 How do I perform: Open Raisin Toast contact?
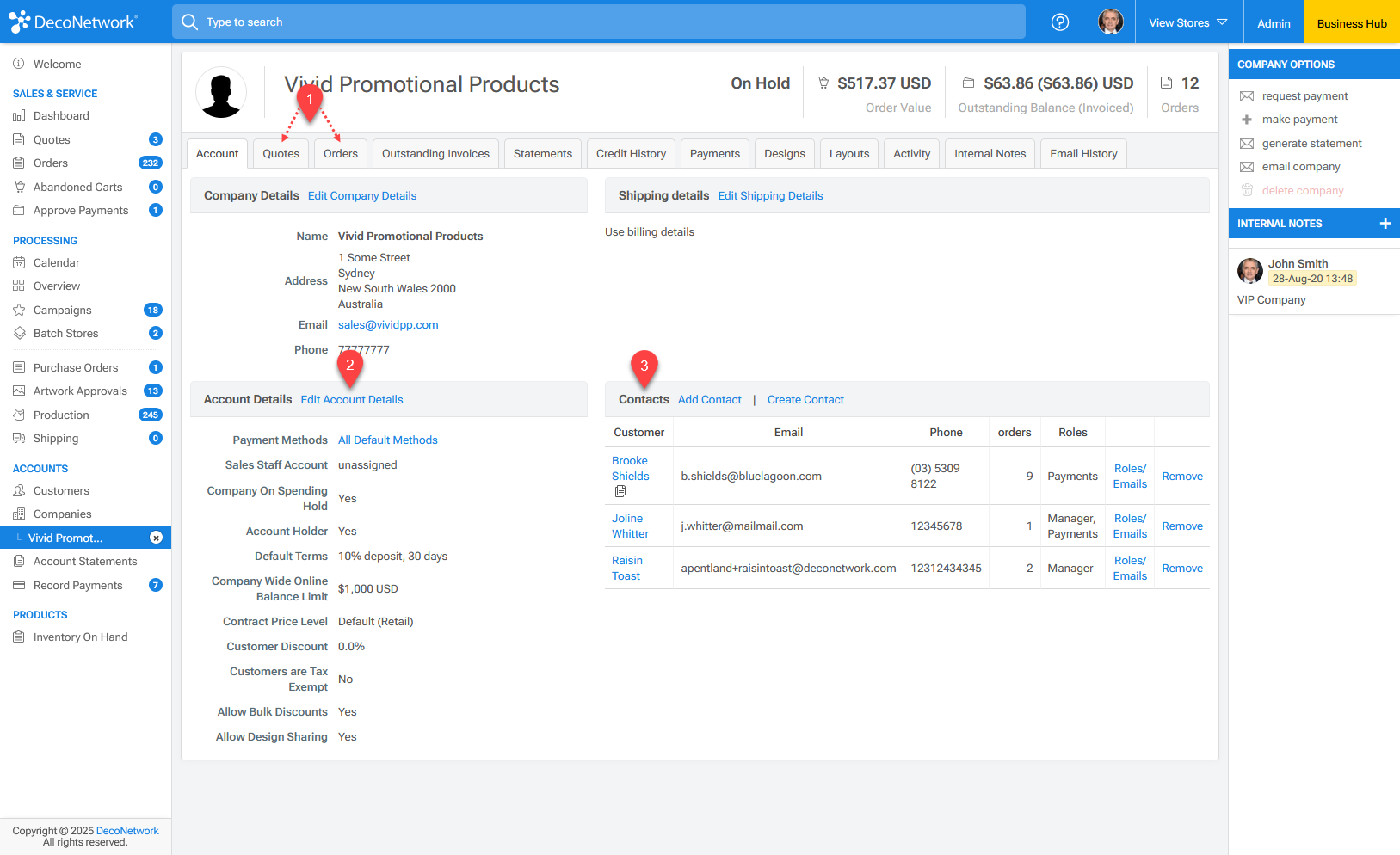tap(627, 568)
